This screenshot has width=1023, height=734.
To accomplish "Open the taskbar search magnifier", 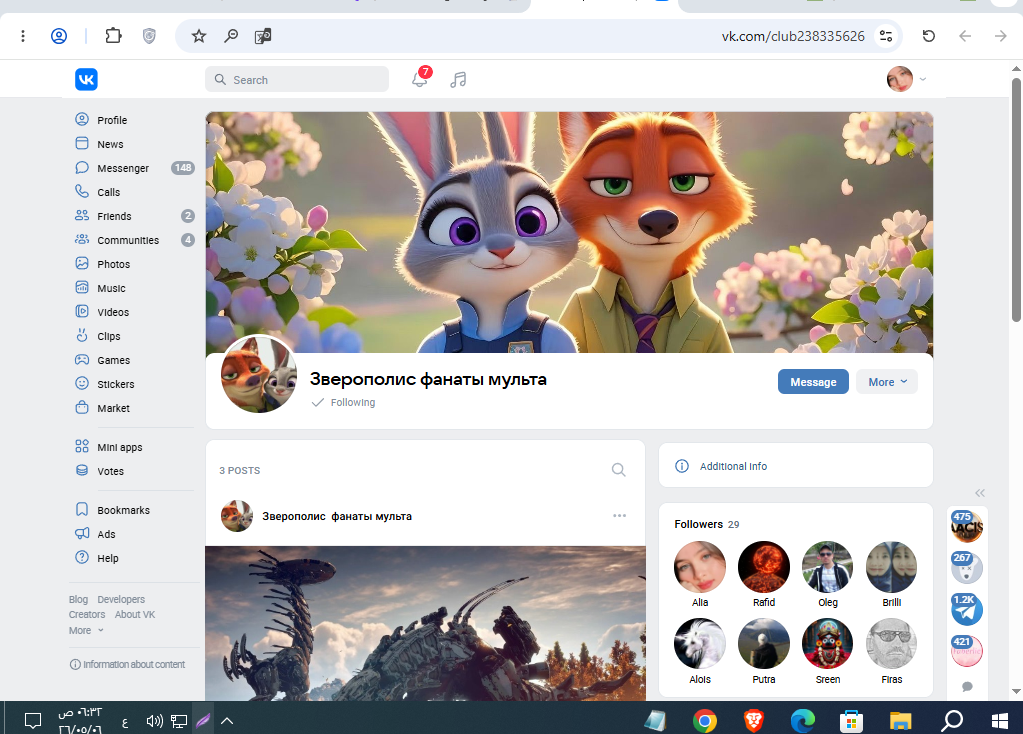I will pos(952,720).
